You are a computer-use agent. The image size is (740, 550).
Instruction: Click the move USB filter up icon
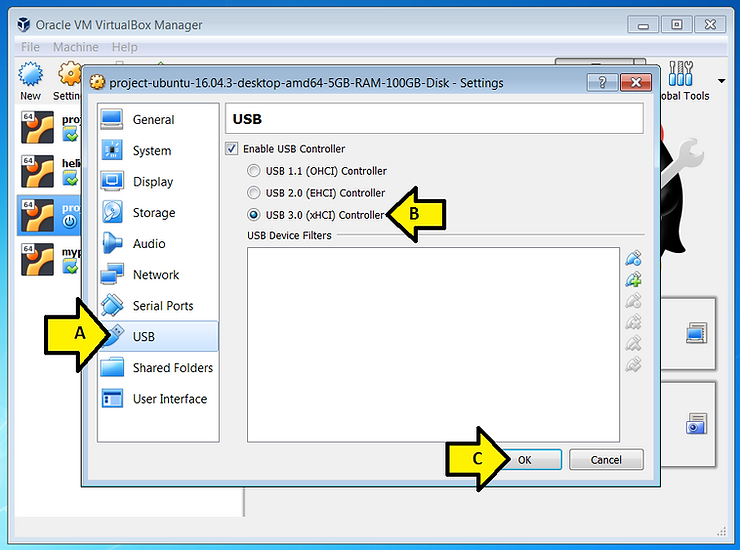tap(633, 343)
